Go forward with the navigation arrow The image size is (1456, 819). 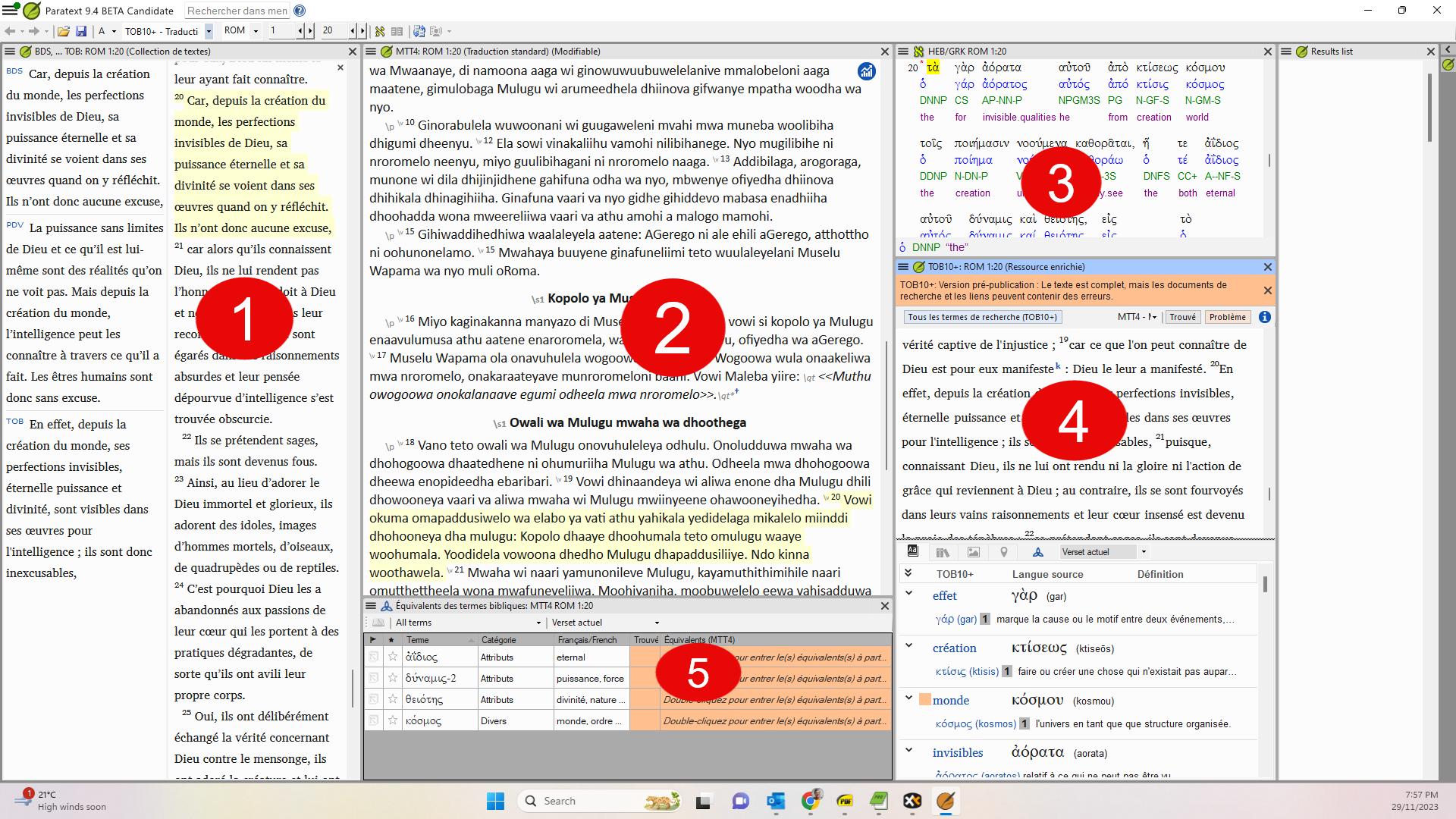click(x=33, y=31)
